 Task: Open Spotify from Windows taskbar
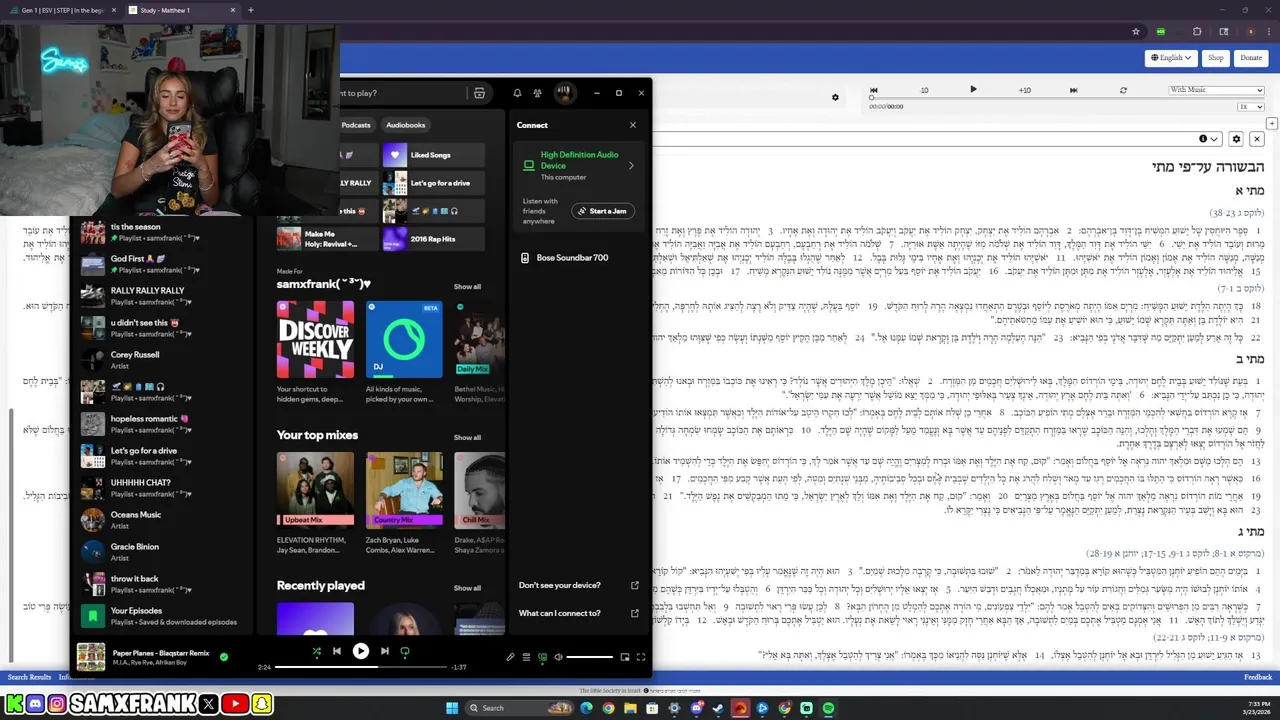pyautogui.click(x=829, y=708)
